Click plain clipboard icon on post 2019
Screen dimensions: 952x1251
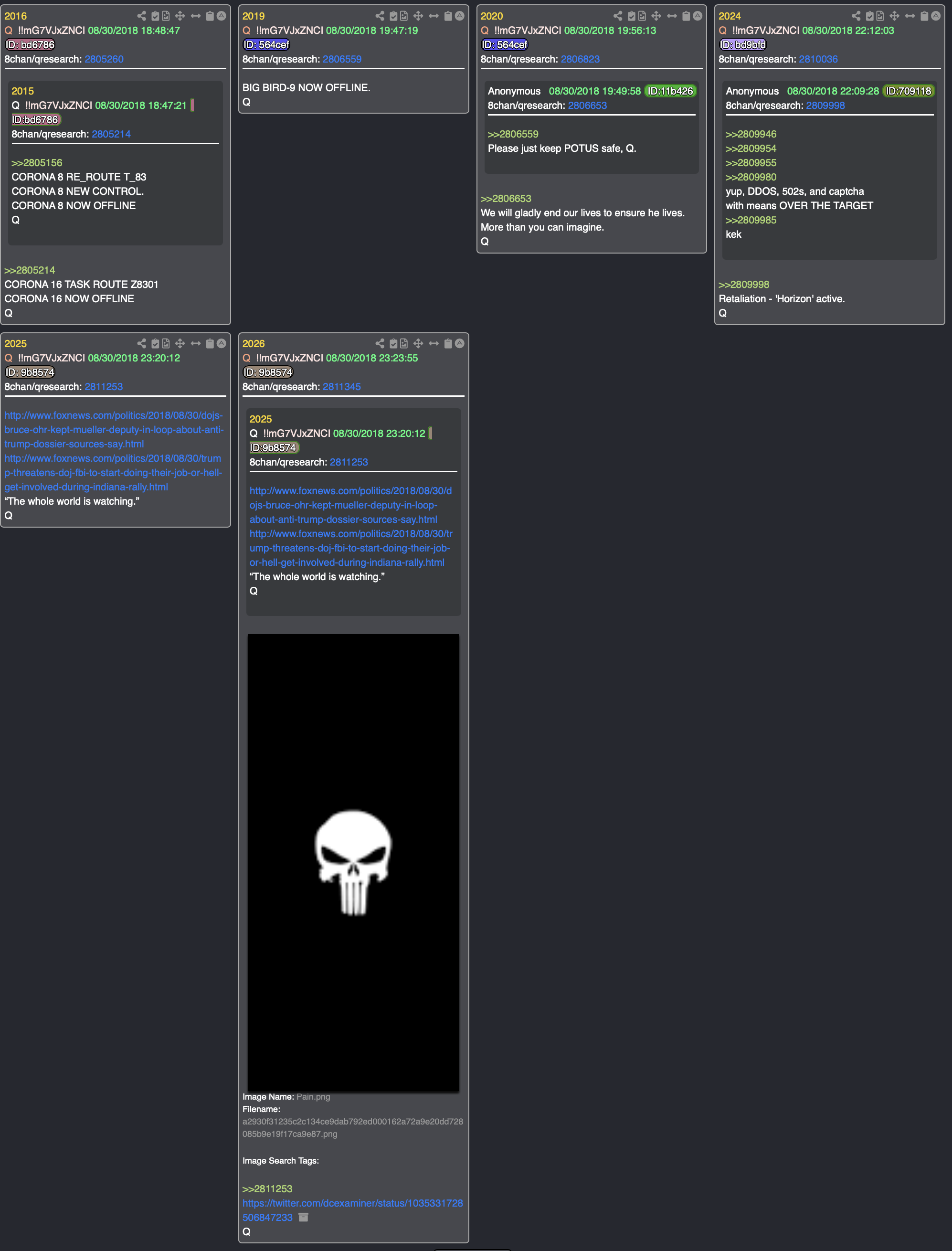[x=448, y=16]
